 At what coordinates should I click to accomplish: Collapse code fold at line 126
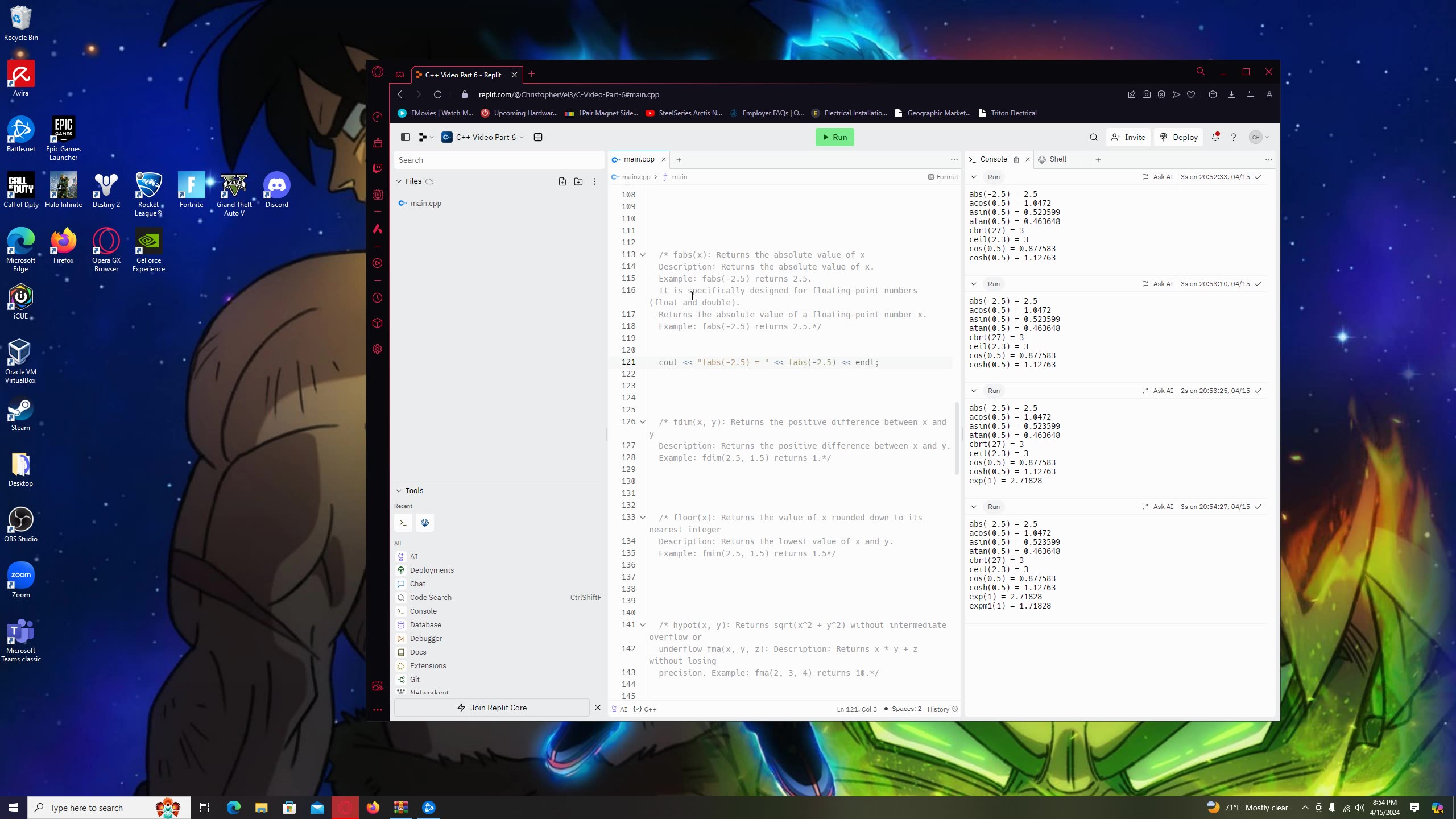[x=643, y=422]
